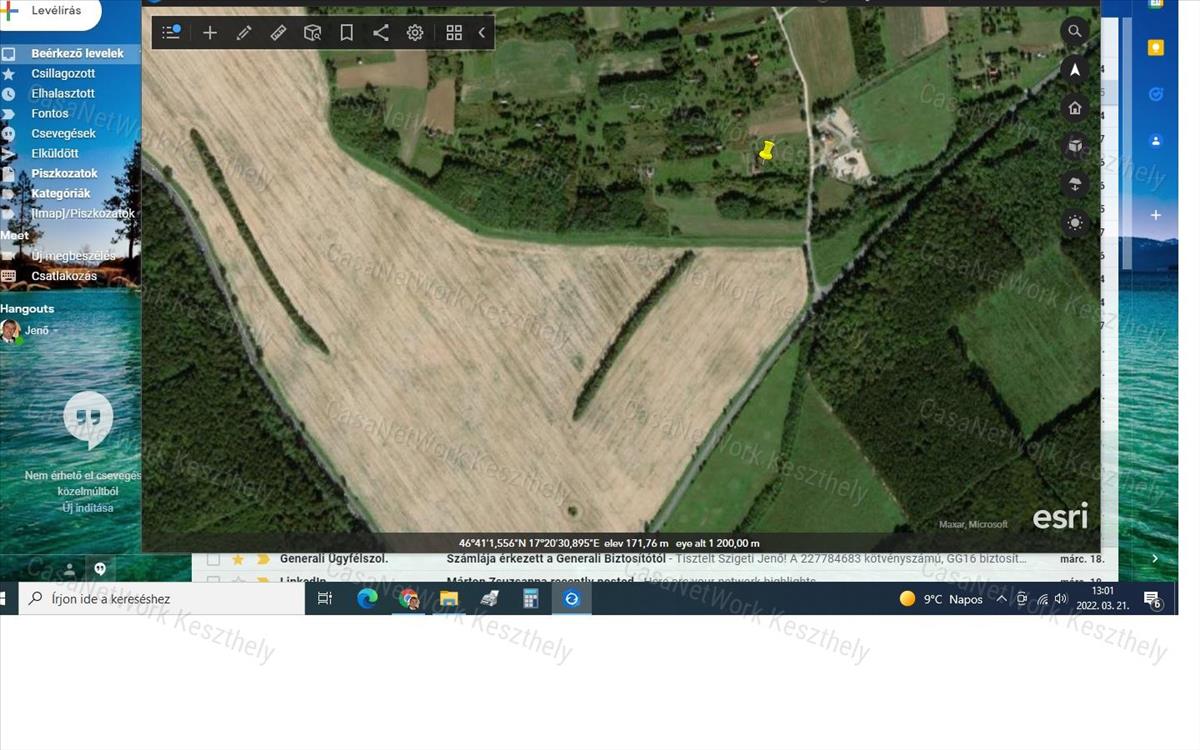Collapse the toolbar with left chevron

tap(482, 33)
